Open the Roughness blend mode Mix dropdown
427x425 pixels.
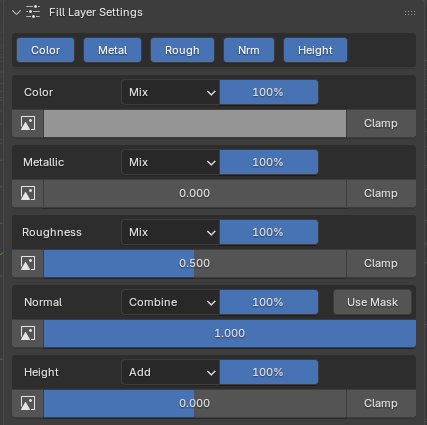[171, 232]
